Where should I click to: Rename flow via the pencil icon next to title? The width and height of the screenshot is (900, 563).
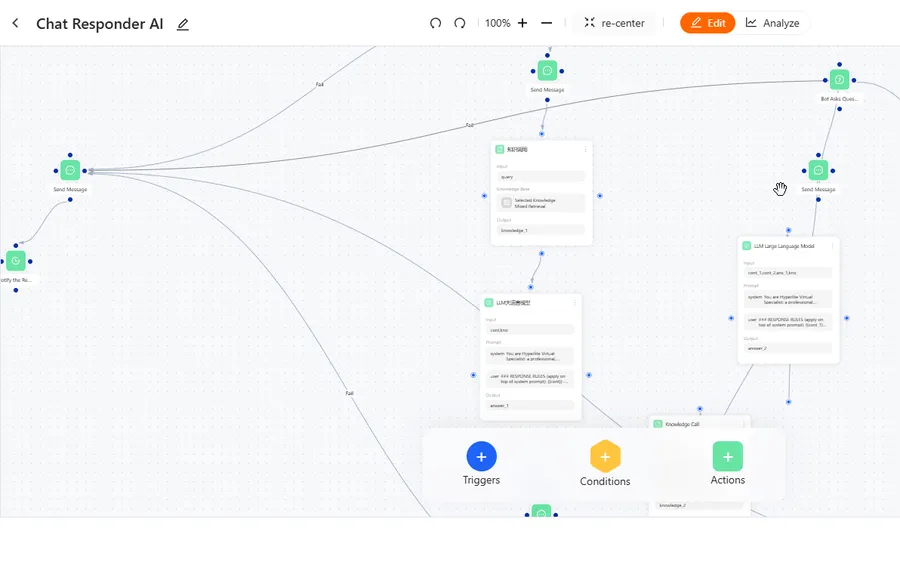pos(183,24)
